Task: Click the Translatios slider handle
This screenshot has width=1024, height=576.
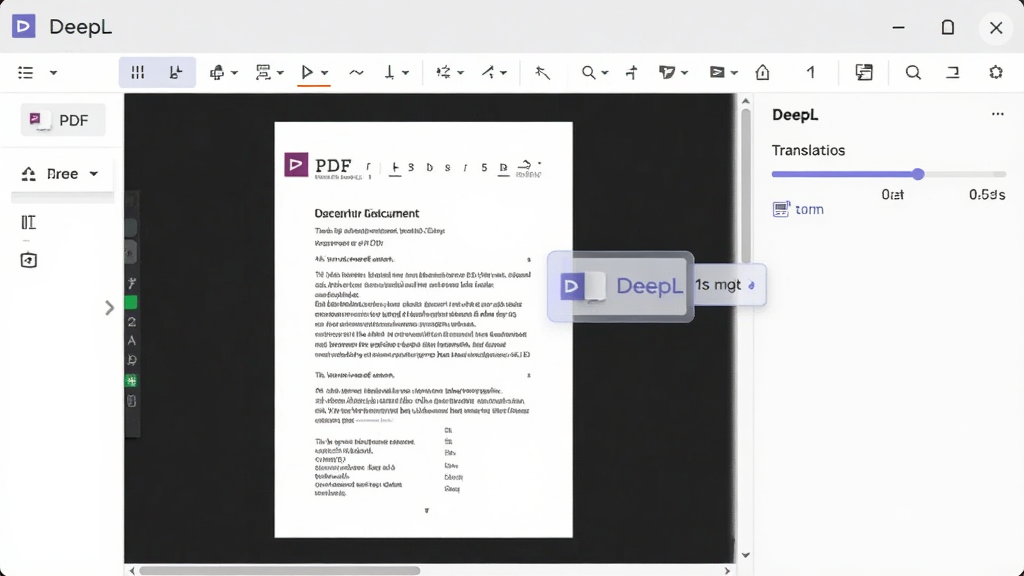Action: coord(918,174)
